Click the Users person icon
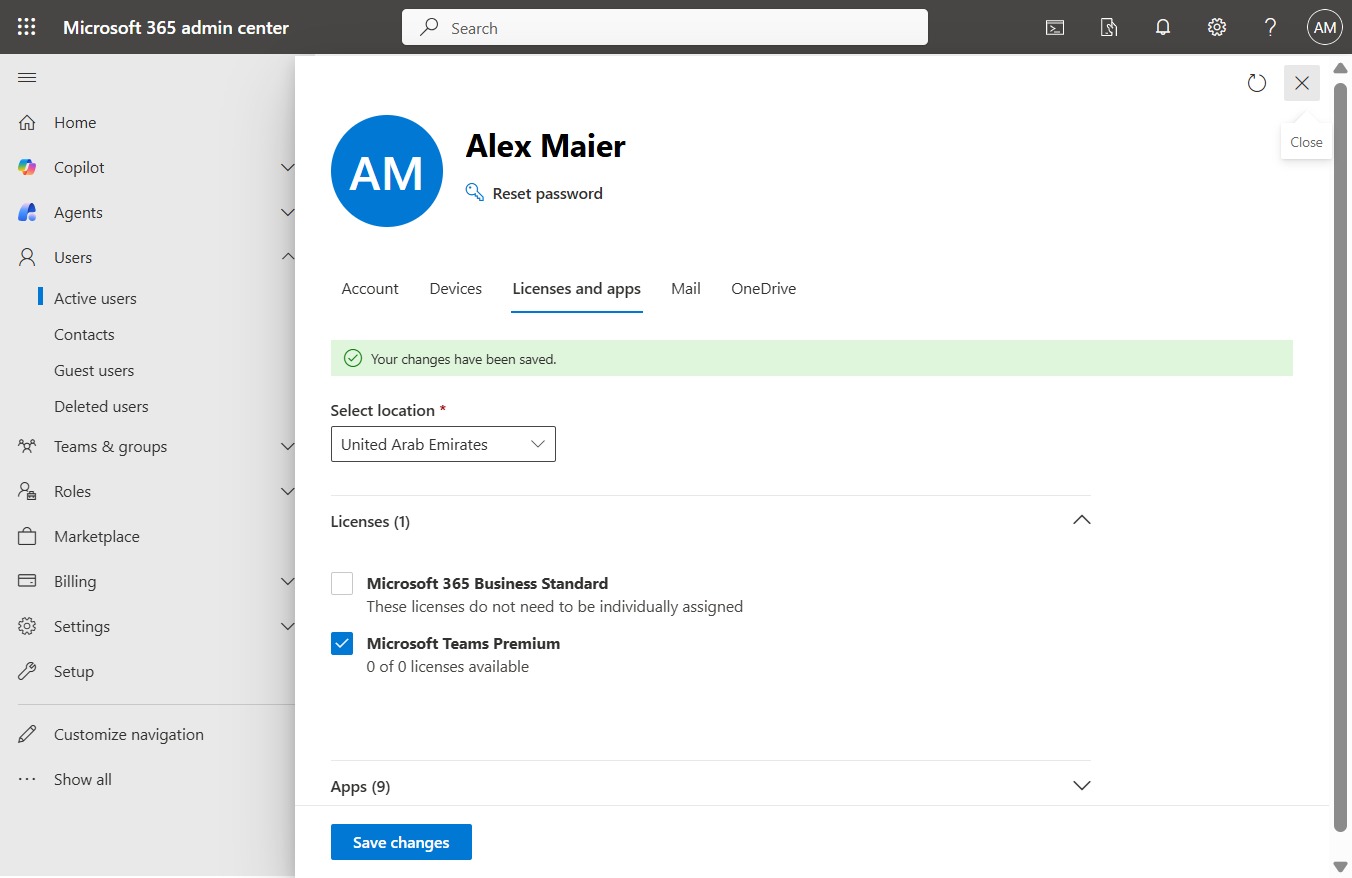 point(28,257)
